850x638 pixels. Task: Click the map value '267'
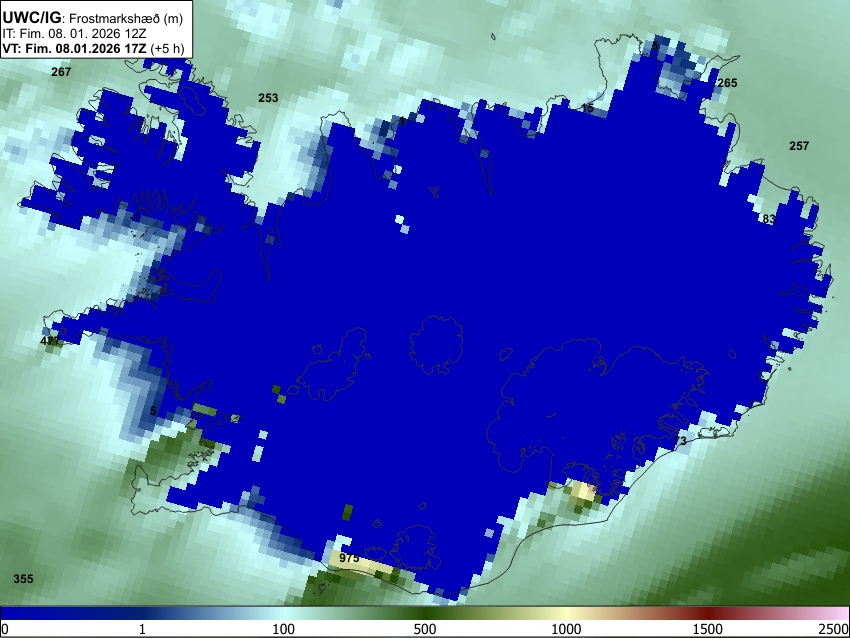pos(61,72)
